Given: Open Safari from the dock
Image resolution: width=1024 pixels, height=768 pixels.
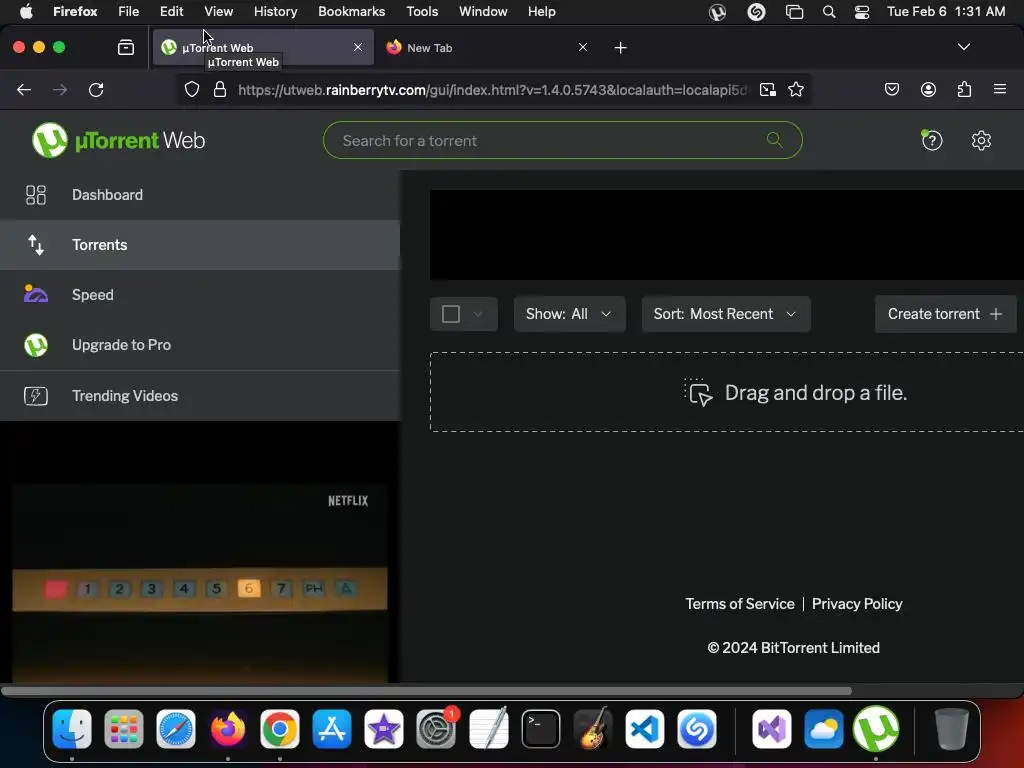Looking at the screenshot, I should [176, 729].
